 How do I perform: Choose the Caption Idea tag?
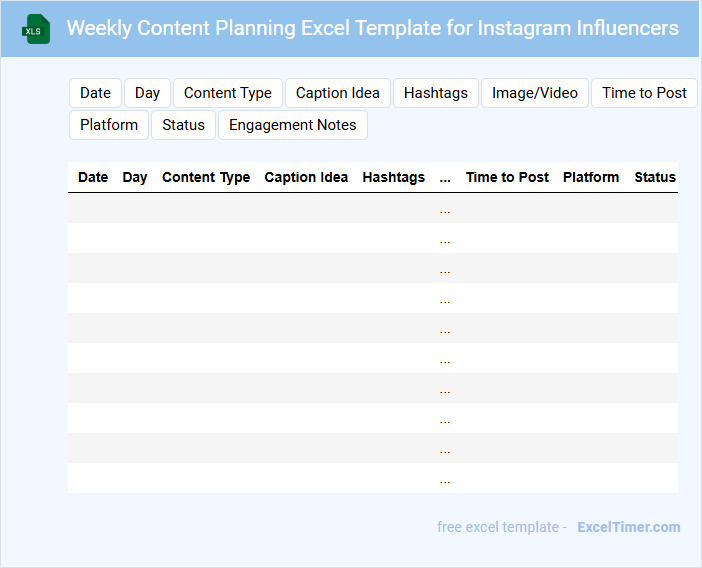338,93
